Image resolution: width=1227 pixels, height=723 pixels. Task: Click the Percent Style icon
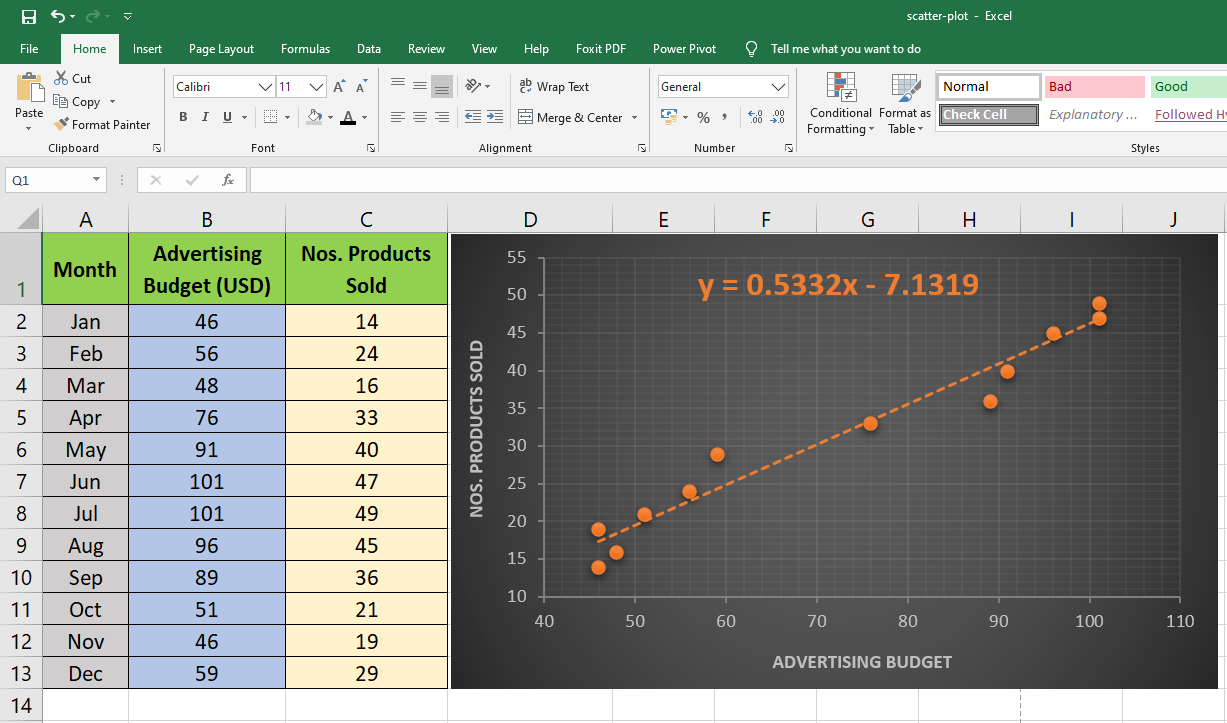pyautogui.click(x=703, y=118)
